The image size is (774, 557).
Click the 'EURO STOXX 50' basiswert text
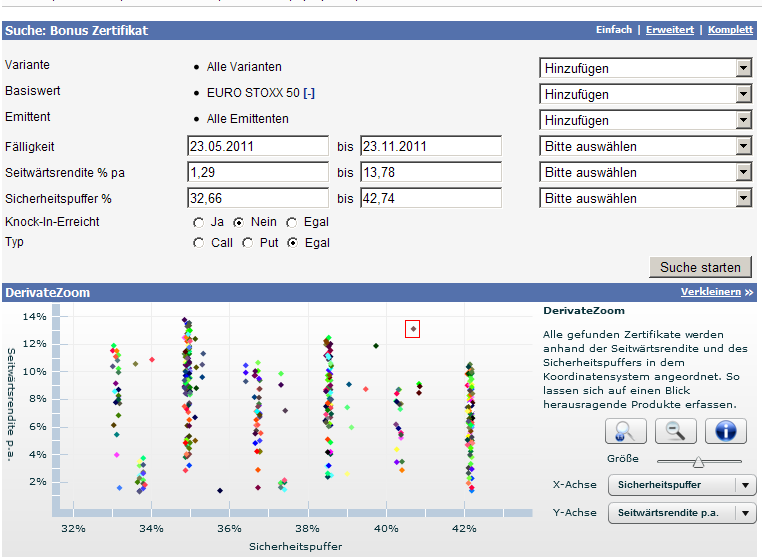(253, 93)
